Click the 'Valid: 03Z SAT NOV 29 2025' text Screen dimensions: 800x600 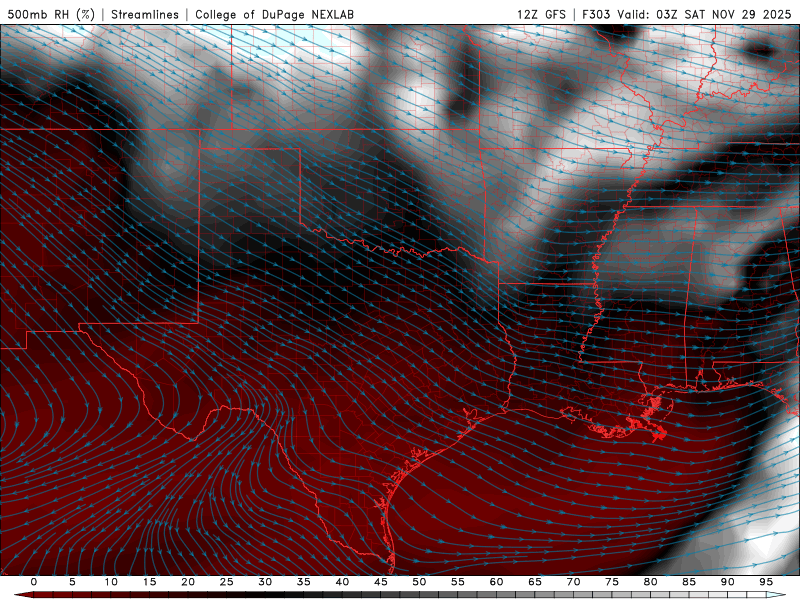tap(704, 14)
